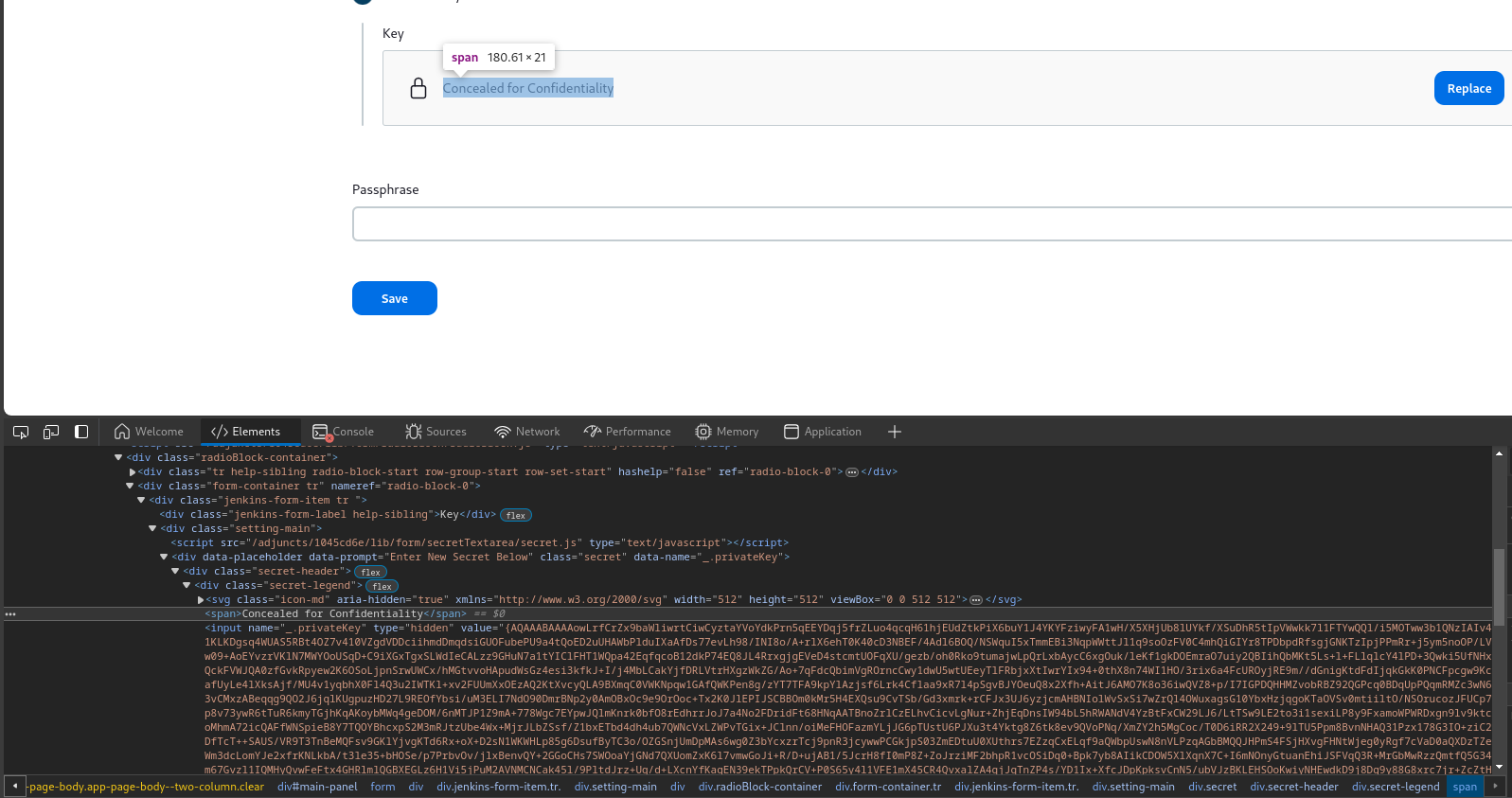Click flex badge on secret-header div
The width and height of the screenshot is (1512, 798).
pos(371,572)
